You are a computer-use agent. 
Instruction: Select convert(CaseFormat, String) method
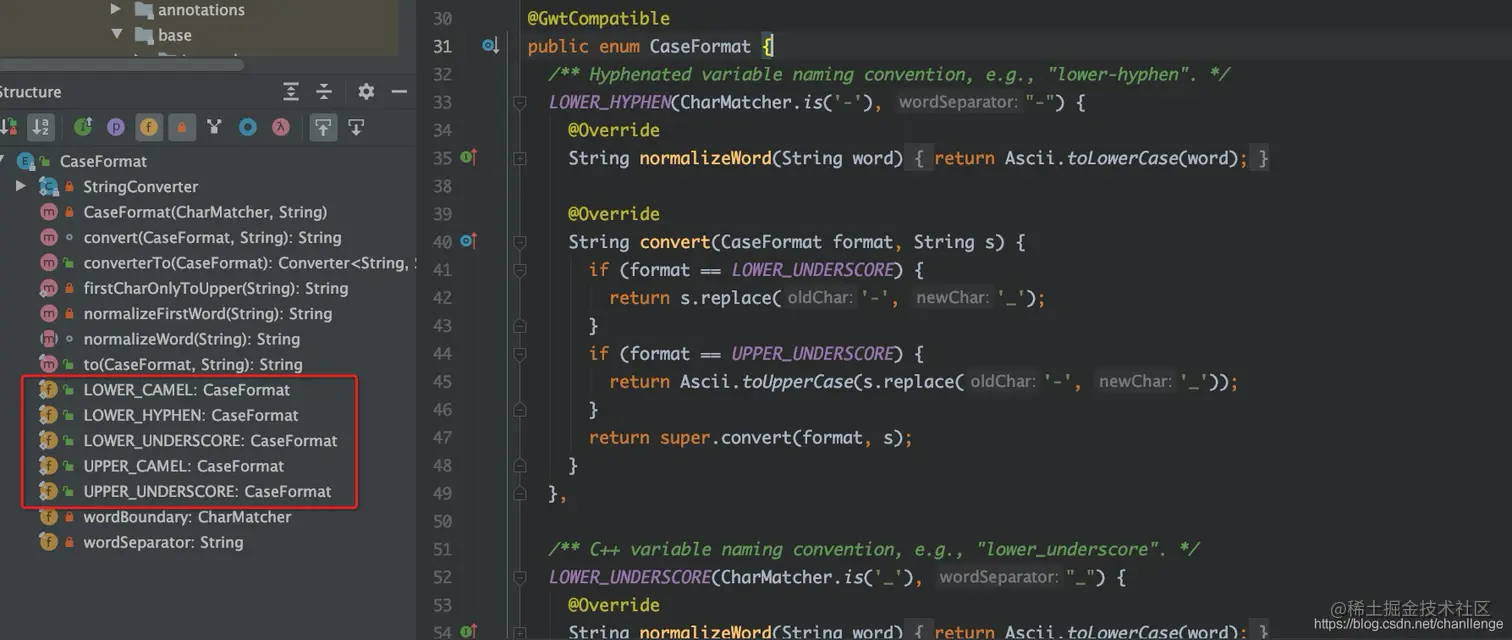212,238
